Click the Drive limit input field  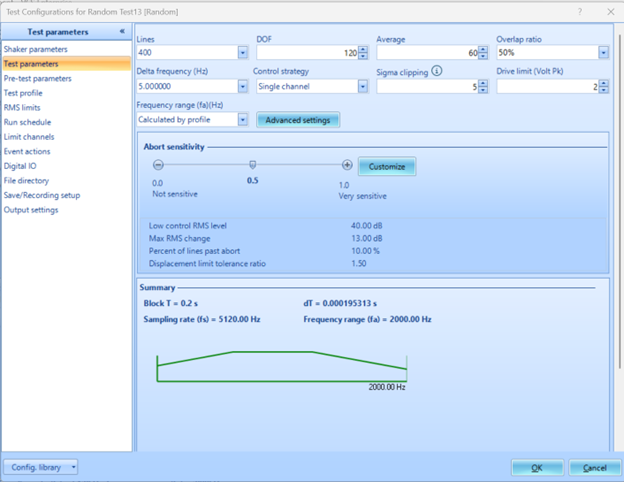(x=544, y=87)
